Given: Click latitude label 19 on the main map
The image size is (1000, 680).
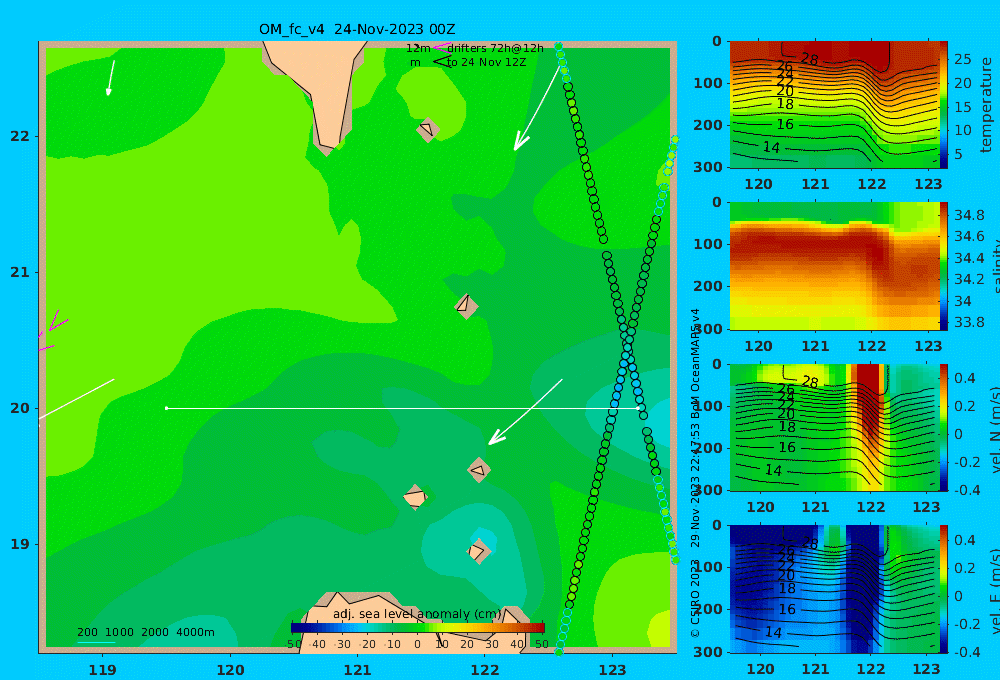Looking at the screenshot, I should [x=20, y=544].
